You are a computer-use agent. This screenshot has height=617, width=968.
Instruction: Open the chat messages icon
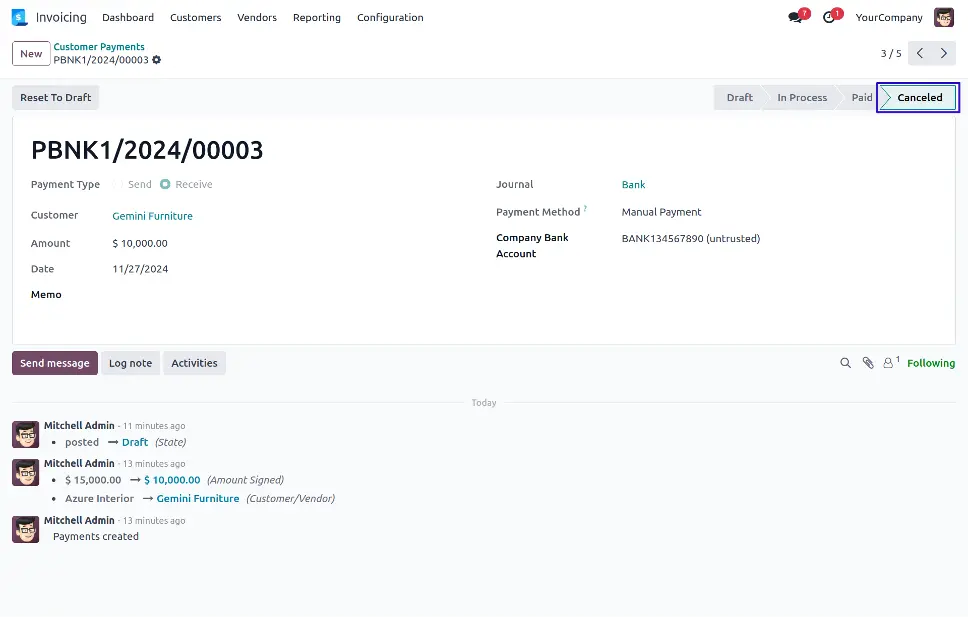click(796, 17)
